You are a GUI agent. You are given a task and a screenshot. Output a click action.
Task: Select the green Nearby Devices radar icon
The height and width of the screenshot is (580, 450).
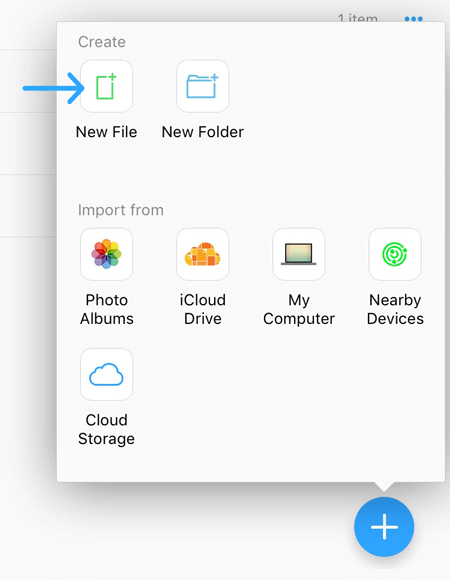(x=395, y=254)
